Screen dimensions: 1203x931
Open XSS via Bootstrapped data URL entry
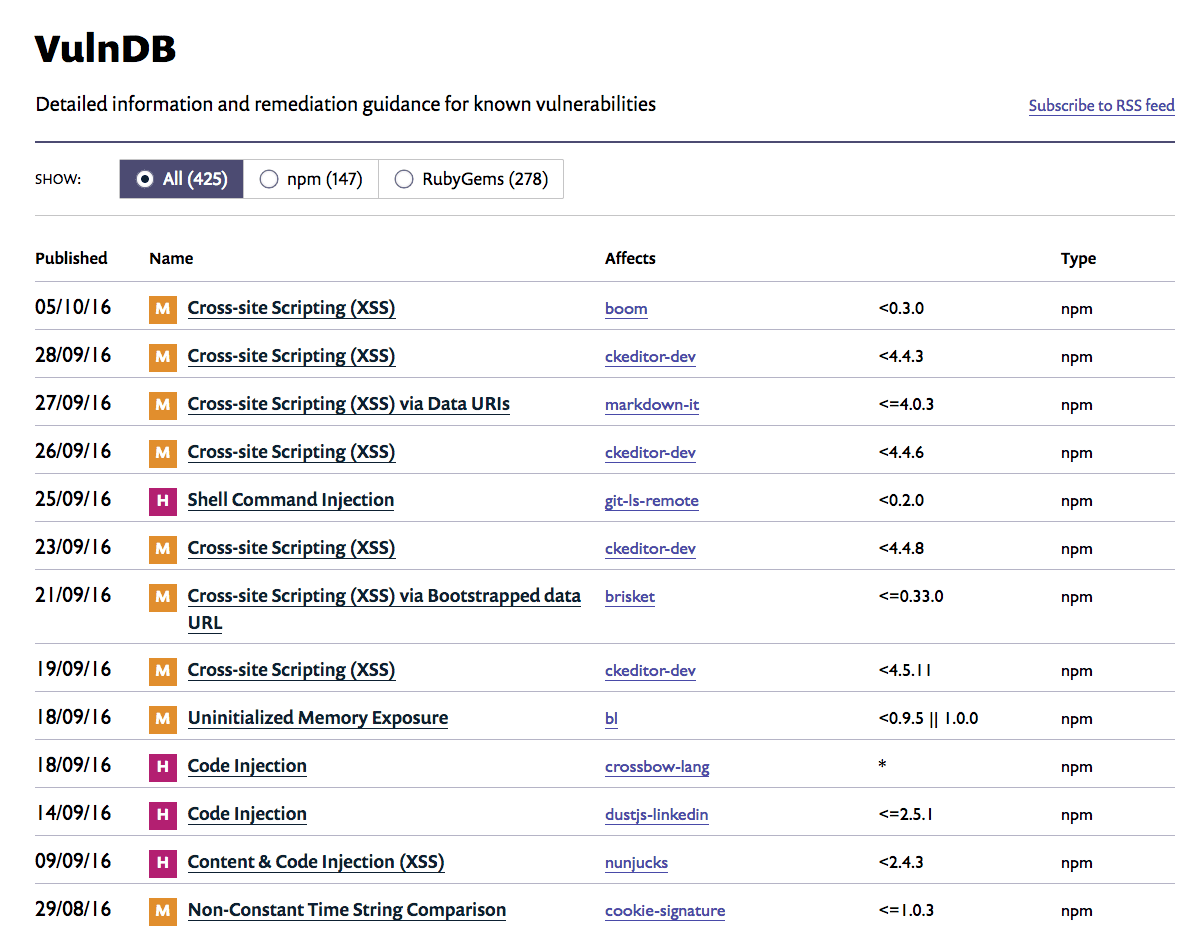click(384, 609)
